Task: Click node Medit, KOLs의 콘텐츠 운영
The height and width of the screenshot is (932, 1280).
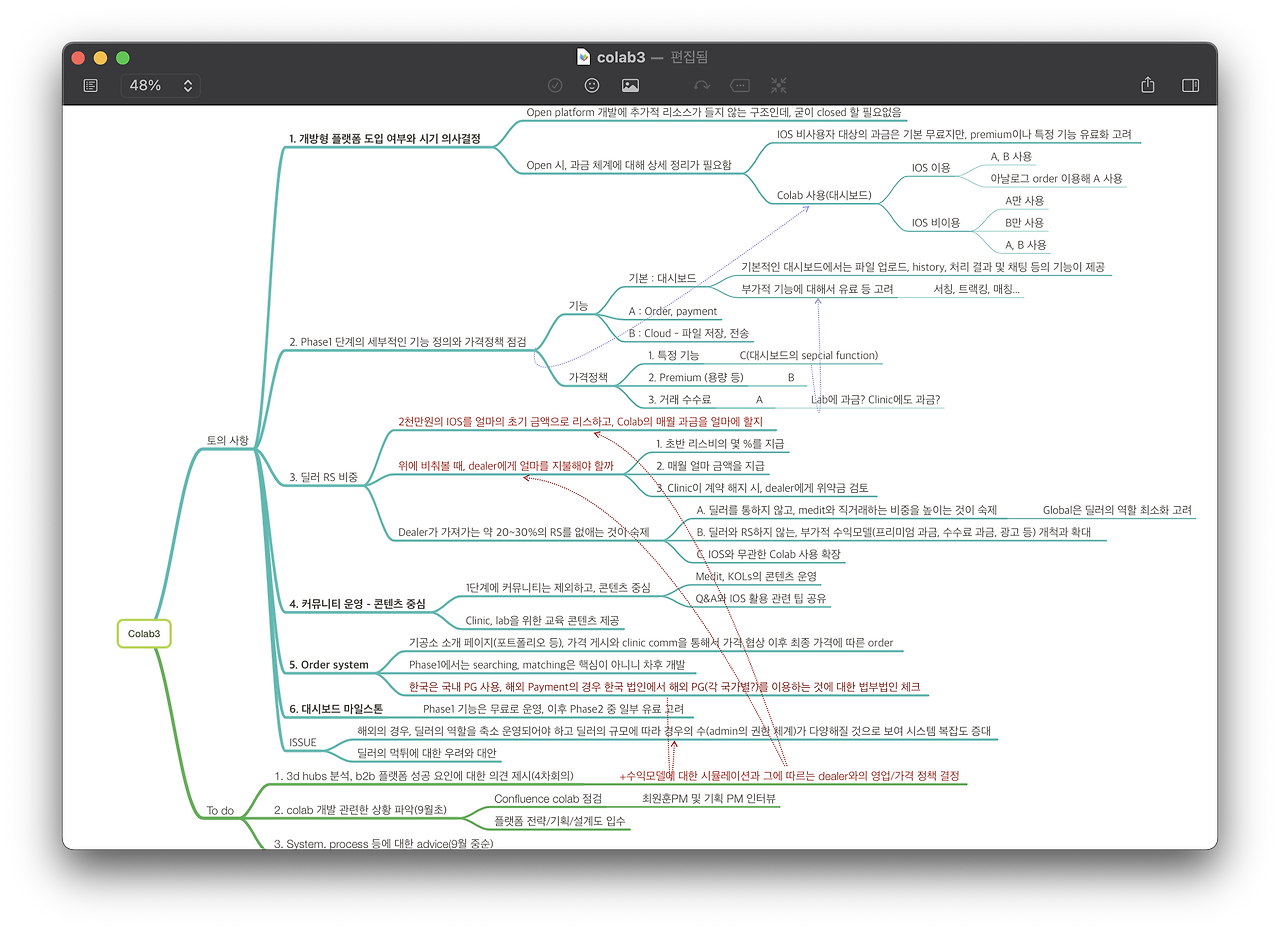Action: tap(756, 576)
